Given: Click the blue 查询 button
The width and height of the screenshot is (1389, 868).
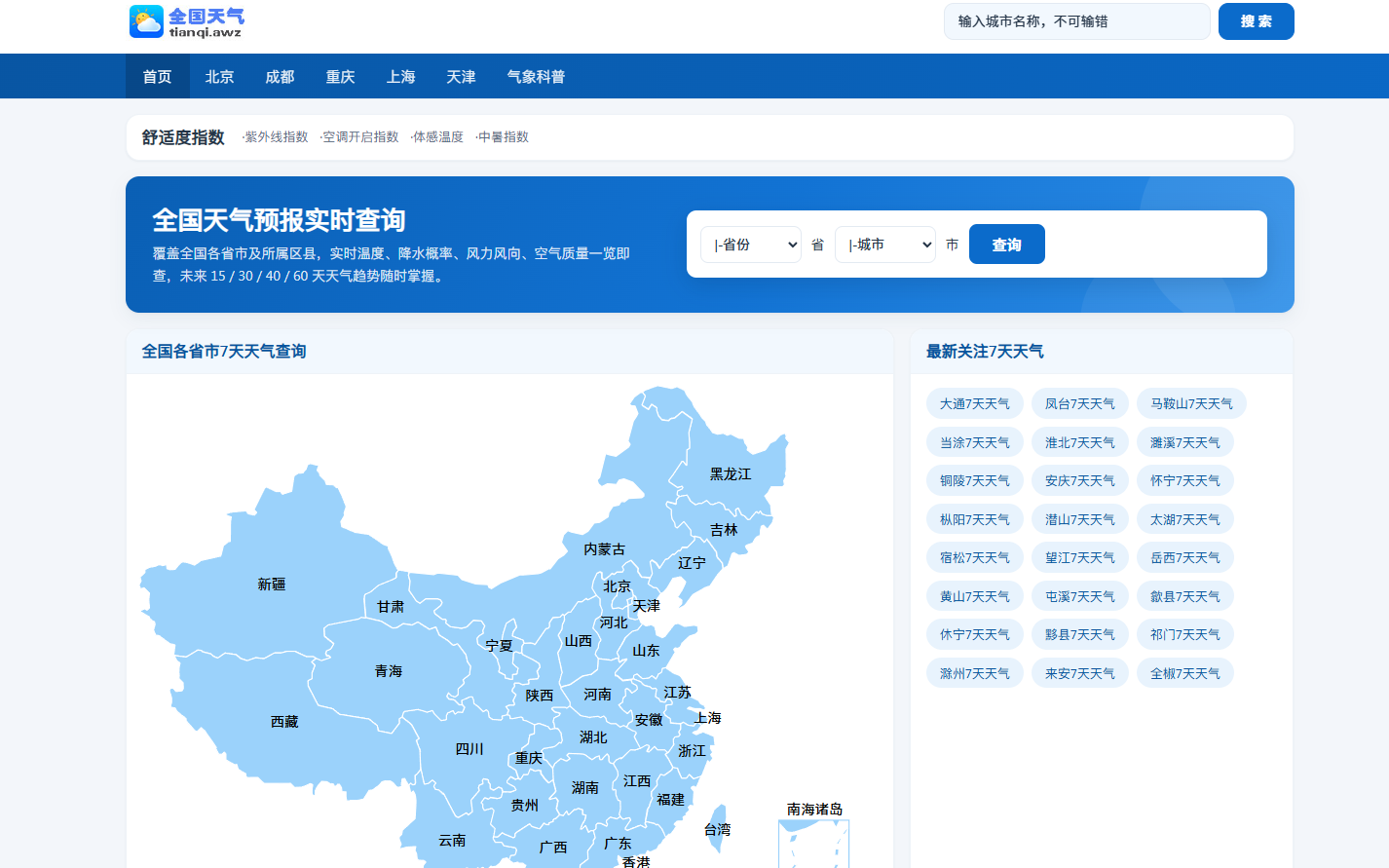Looking at the screenshot, I should (x=1006, y=245).
